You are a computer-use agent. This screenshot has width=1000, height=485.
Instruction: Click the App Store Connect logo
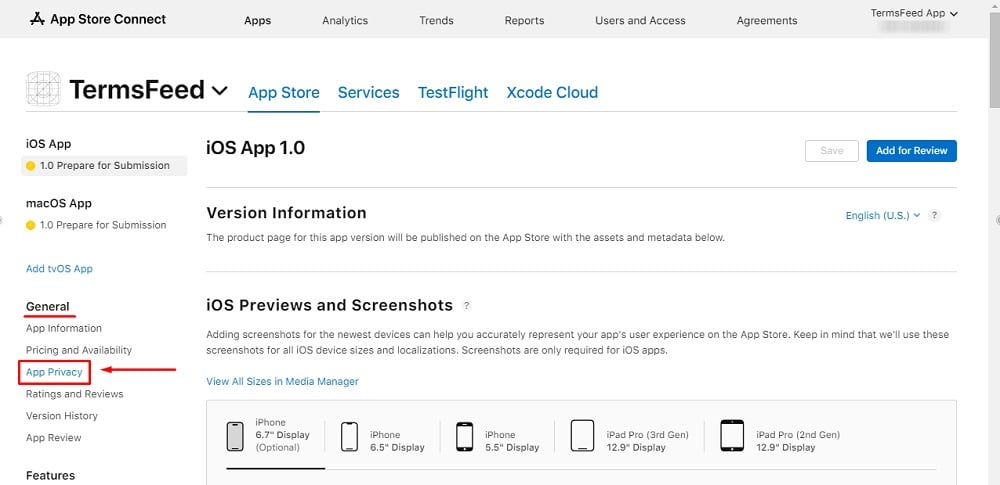98,19
